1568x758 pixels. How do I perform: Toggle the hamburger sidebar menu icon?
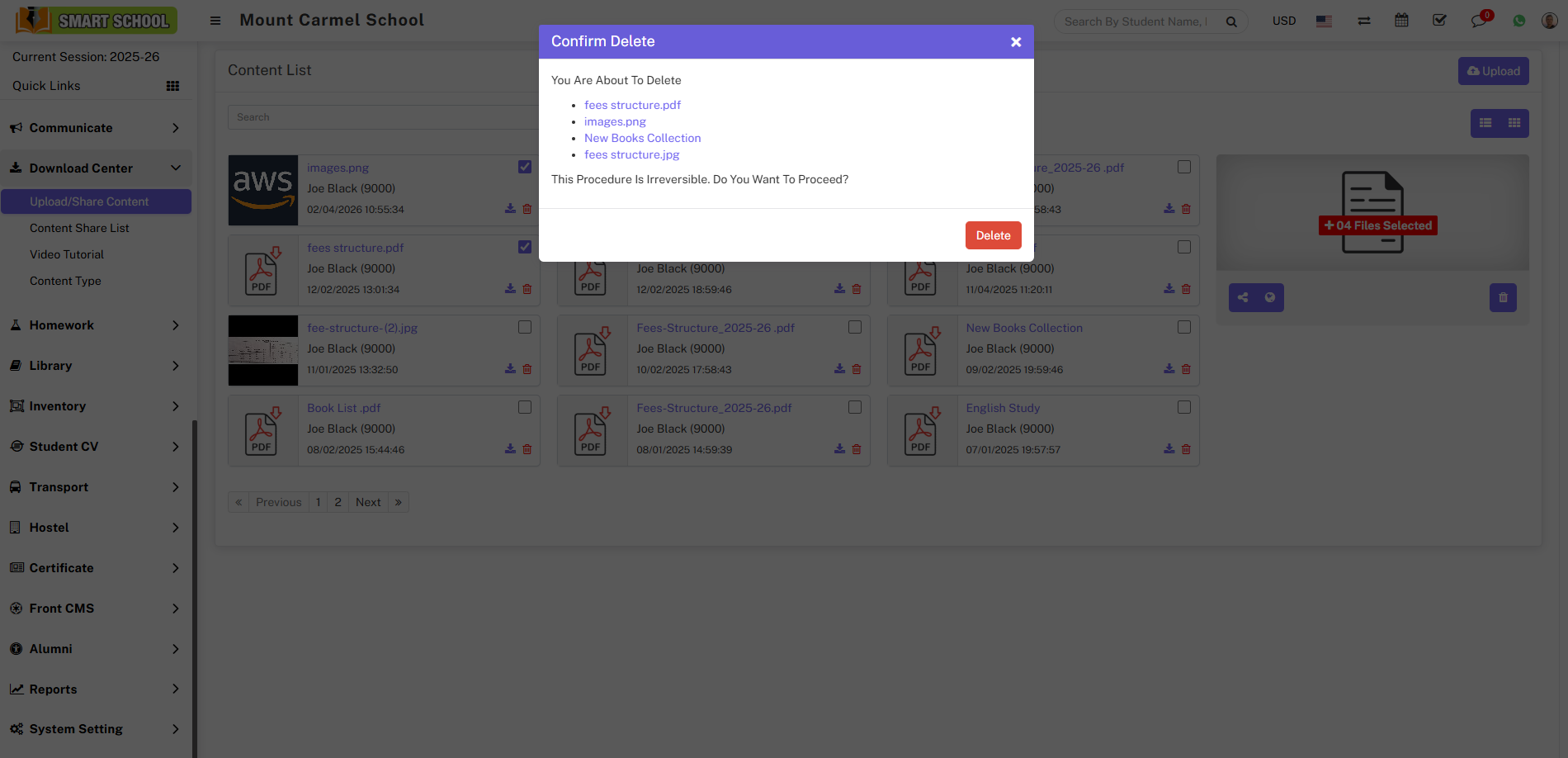tap(215, 21)
